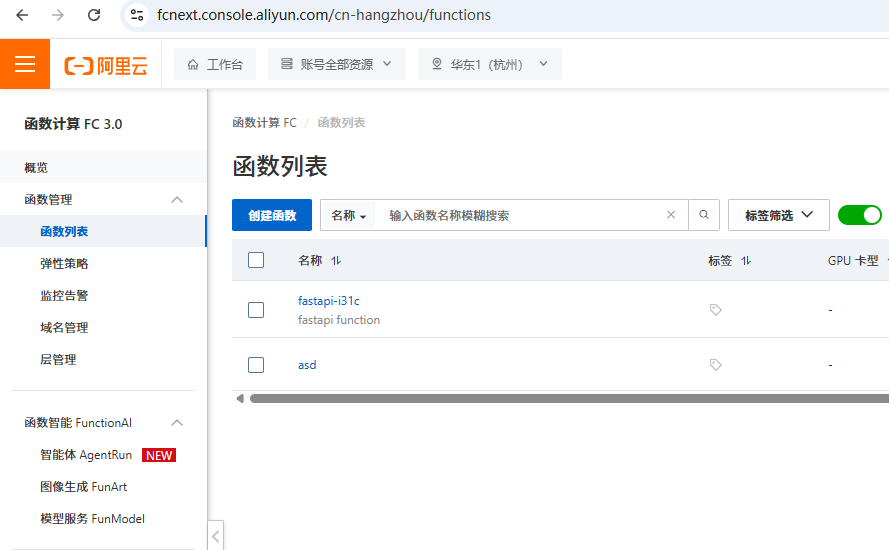Click the 函数计算 FC 3.0 sidebar title

tap(73, 124)
